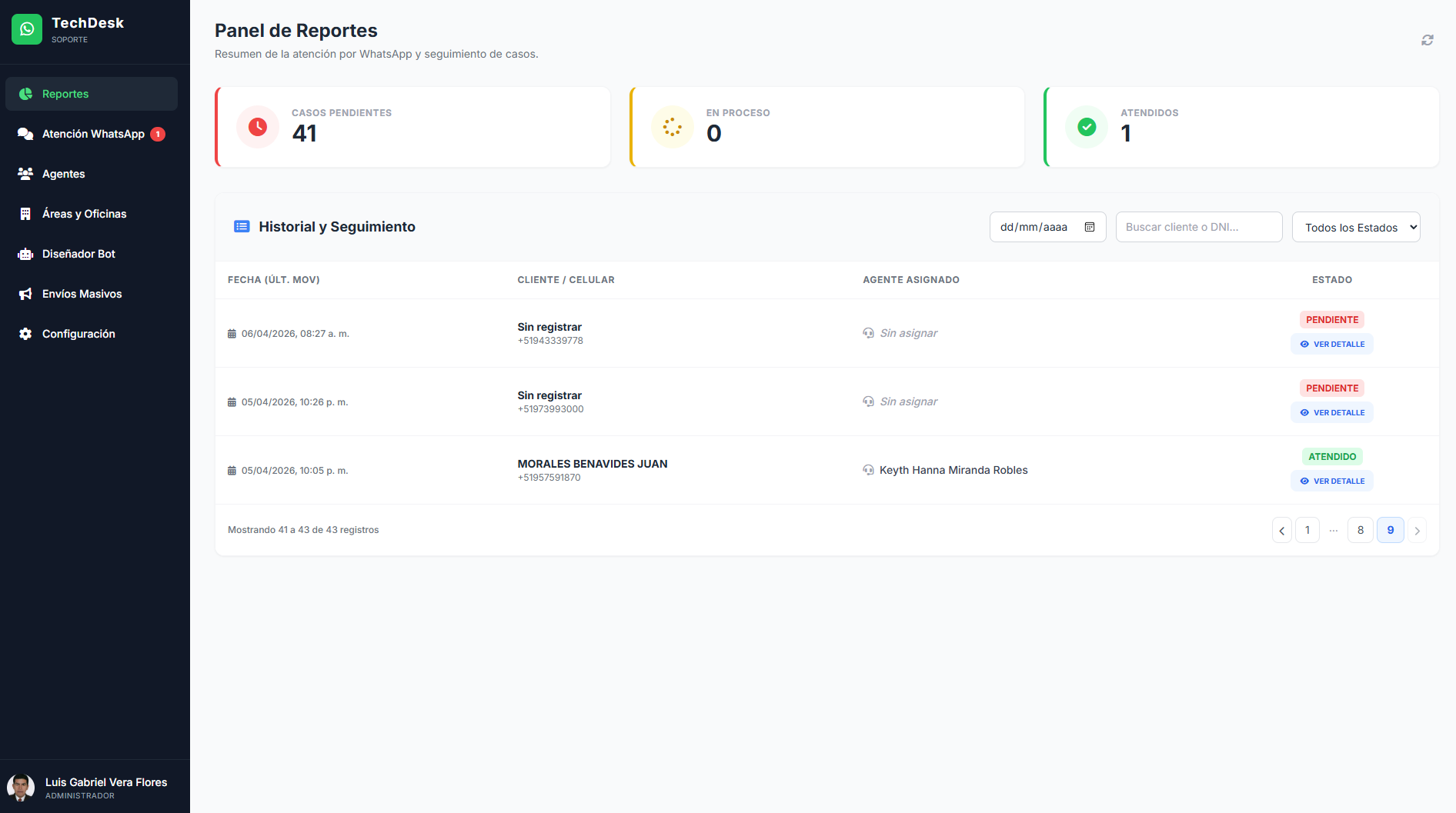Focus the Buscar cliente o DNI search field
The height and width of the screenshot is (813, 1456).
(1198, 227)
